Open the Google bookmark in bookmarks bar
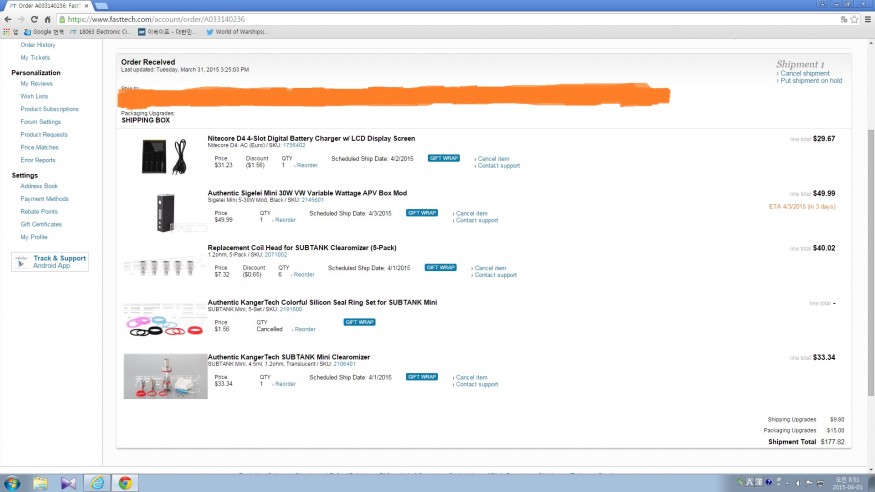Viewport: 875px width, 492px height. [x=44, y=32]
